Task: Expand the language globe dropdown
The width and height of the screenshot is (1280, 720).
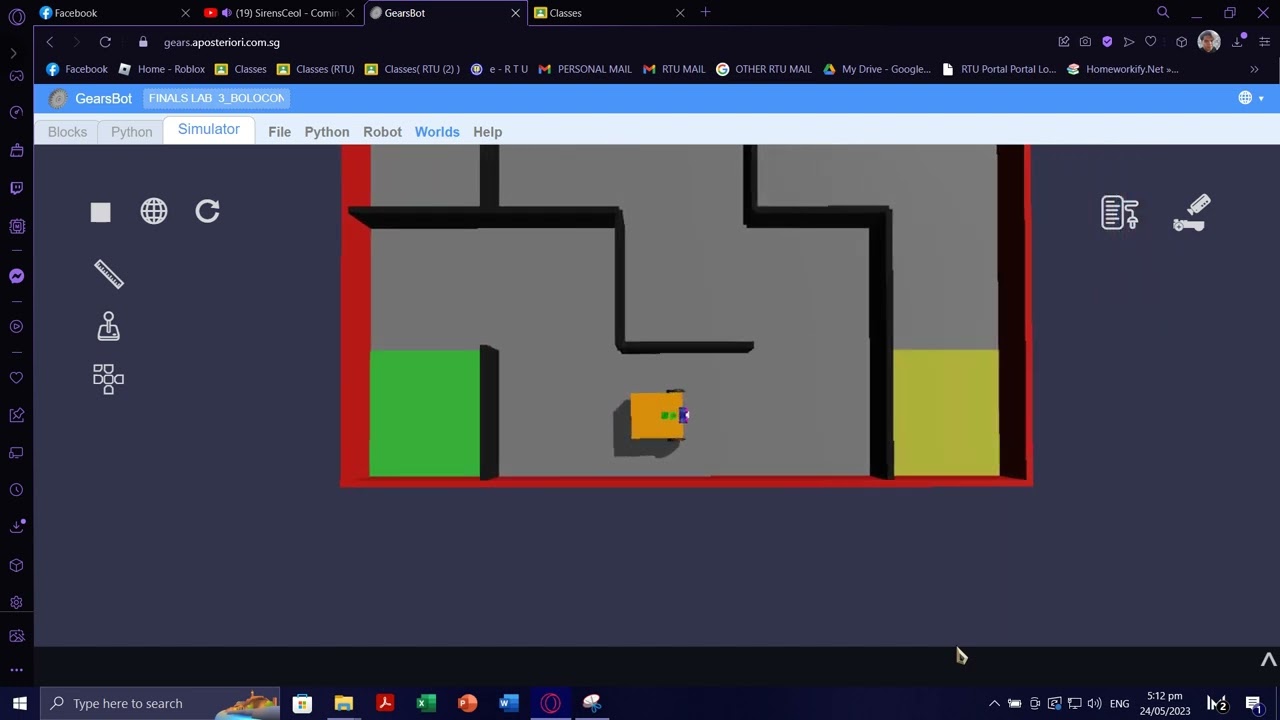Action: (x=1251, y=98)
